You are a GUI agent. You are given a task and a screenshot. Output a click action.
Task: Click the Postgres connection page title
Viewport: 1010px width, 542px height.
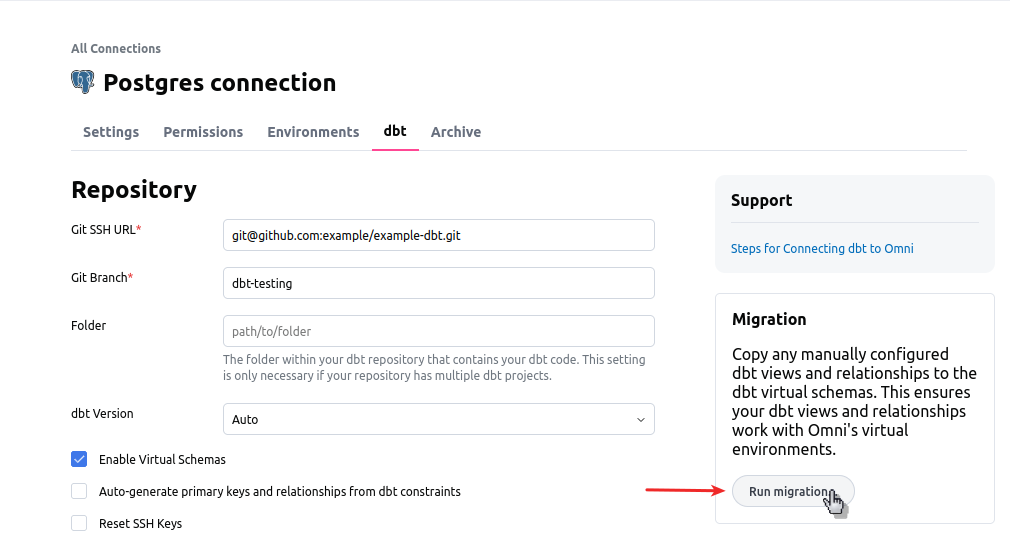click(x=220, y=83)
